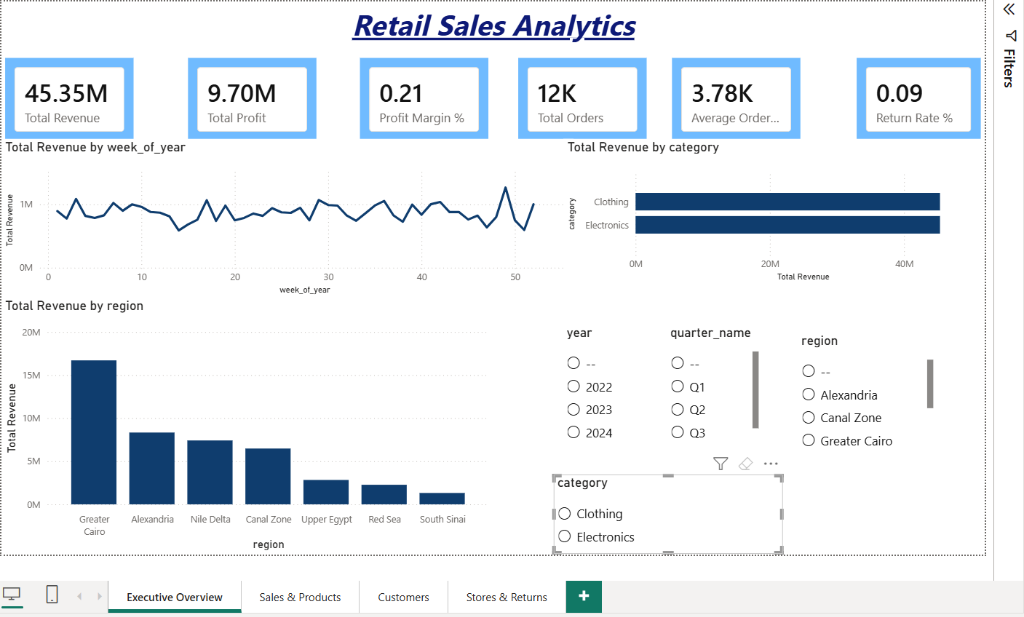Open Filters pane via funnel icon
The width and height of the screenshot is (1024, 617).
(1010, 35)
